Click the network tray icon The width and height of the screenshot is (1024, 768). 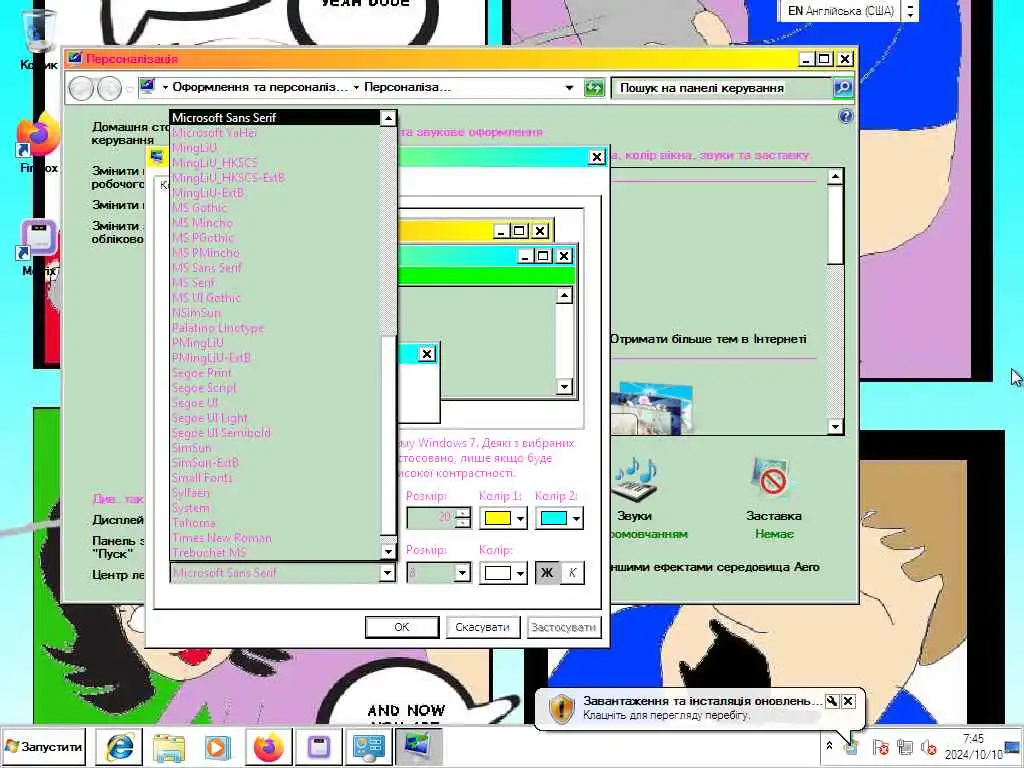coord(904,746)
